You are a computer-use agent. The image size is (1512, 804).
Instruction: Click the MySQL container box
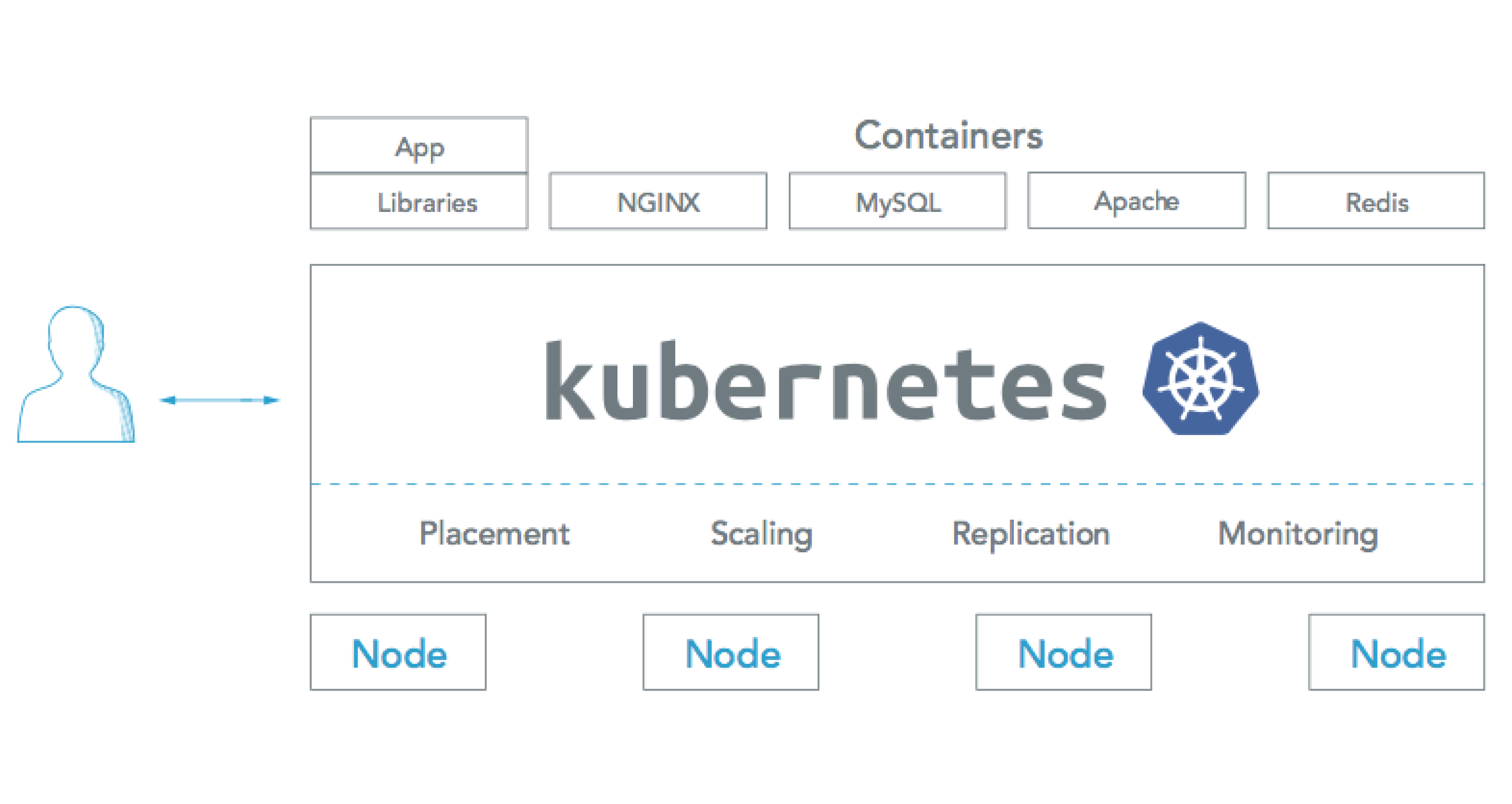tap(897, 201)
